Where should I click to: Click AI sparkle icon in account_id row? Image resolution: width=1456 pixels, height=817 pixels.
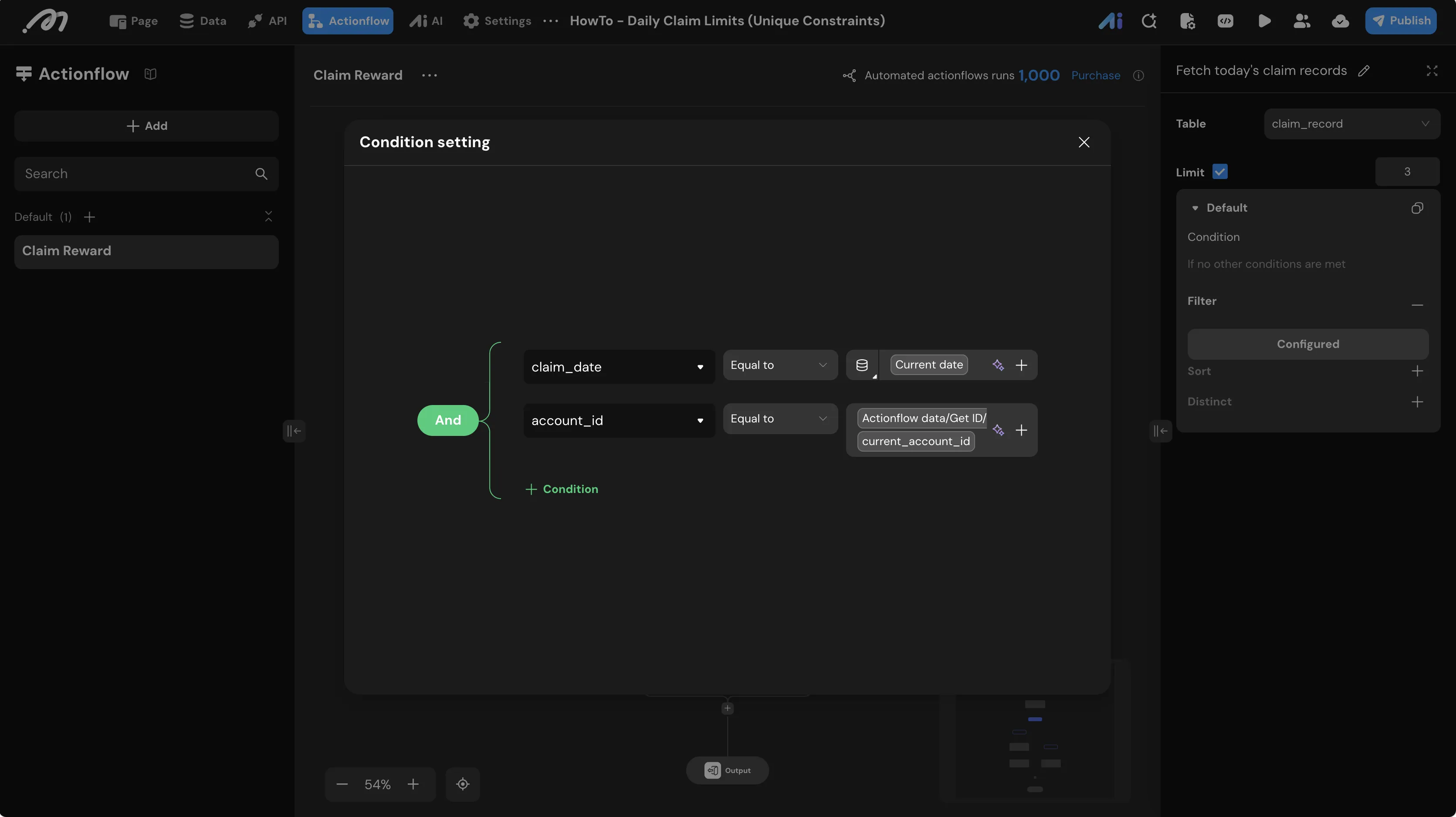click(x=998, y=431)
